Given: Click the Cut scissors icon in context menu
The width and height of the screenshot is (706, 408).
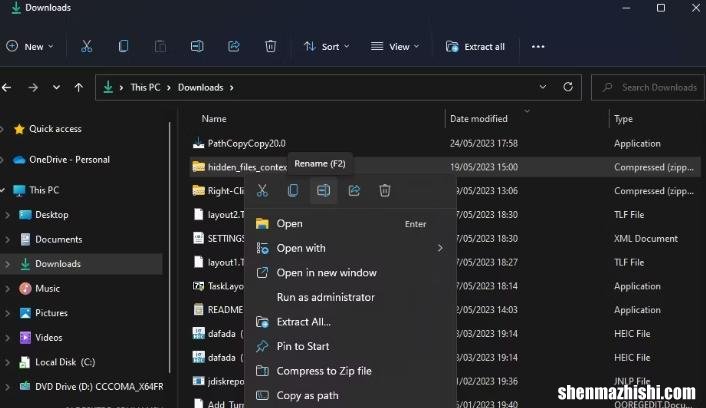Looking at the screenshot, I should tap(262, 190).
